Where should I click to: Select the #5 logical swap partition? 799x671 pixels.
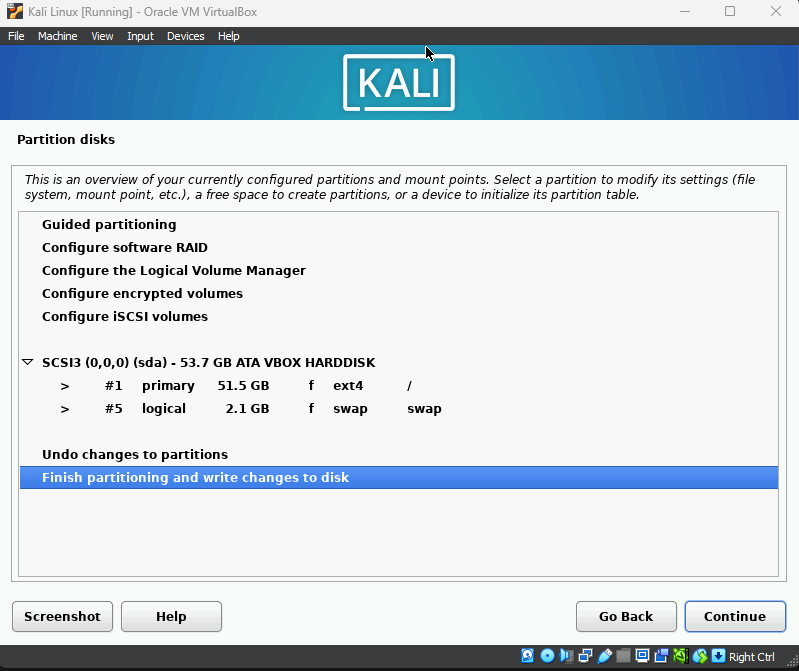tap(250, 409)
